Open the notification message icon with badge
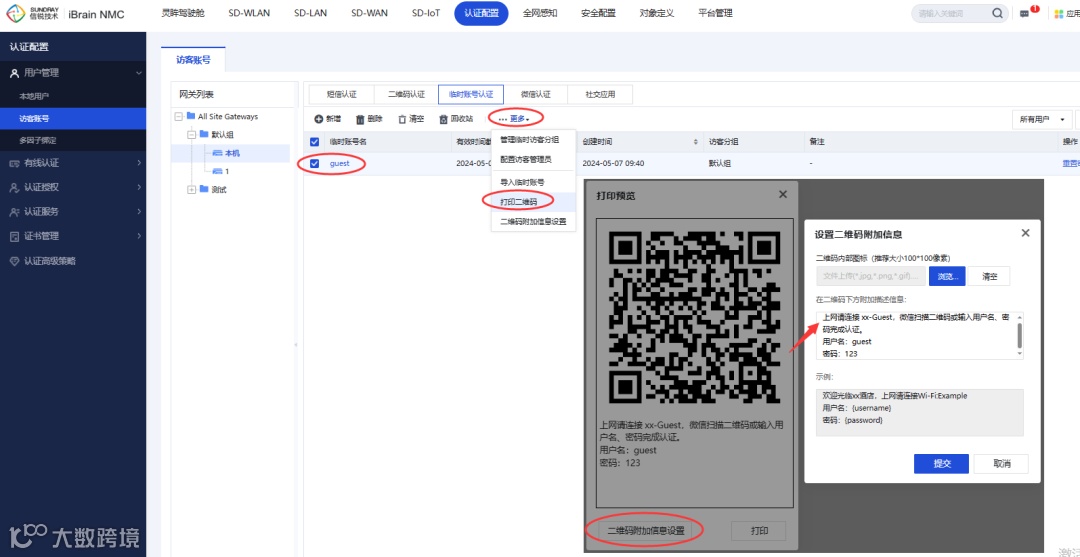 1025,14
